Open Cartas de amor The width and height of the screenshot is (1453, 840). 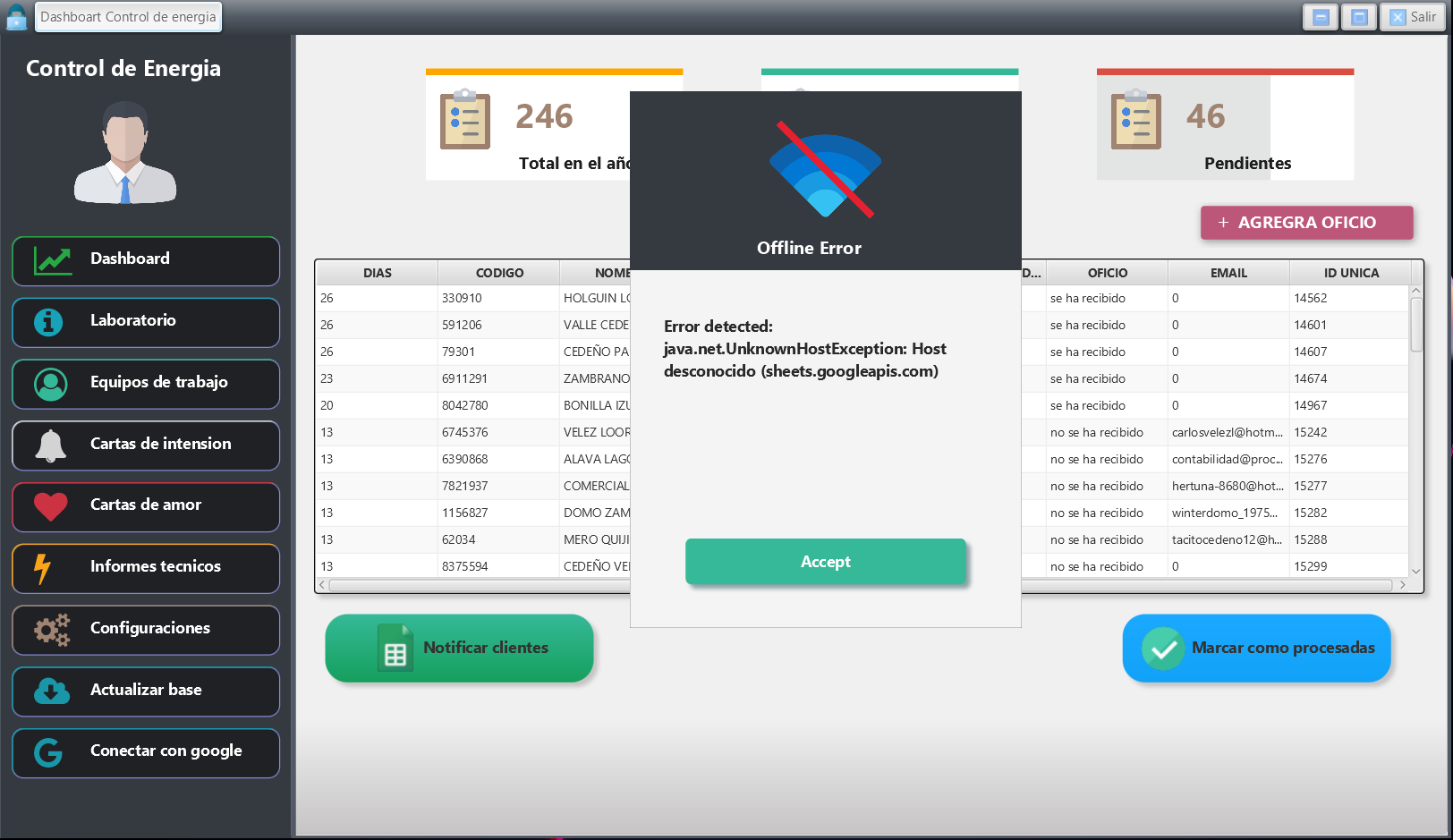(146, 507)
